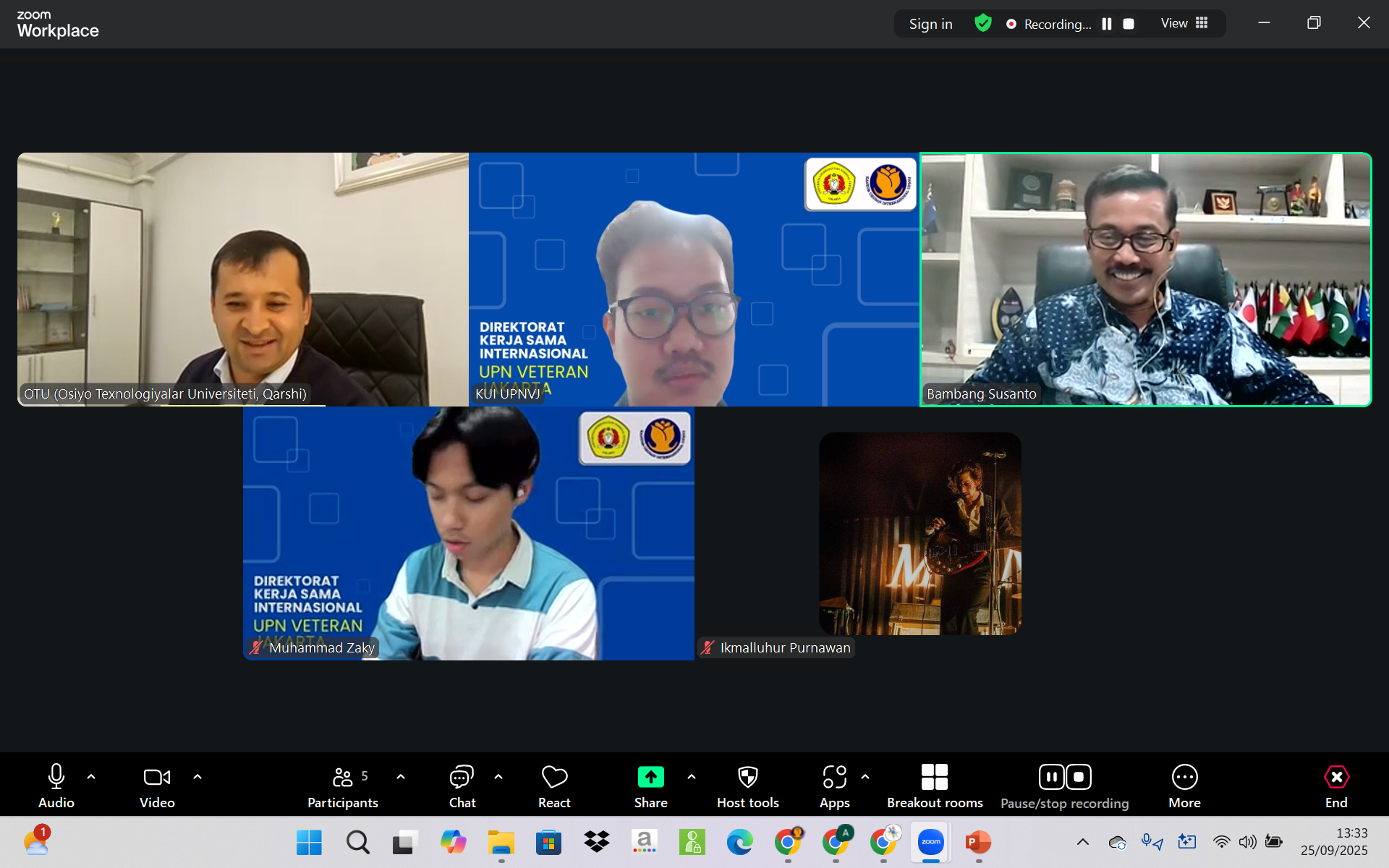The image size is (1389, 868).
Task: Expand video settings arrow
Action: click(197, 777)
